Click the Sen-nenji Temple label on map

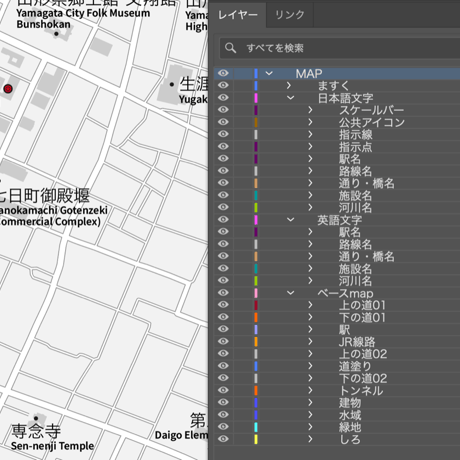[52, 446]
